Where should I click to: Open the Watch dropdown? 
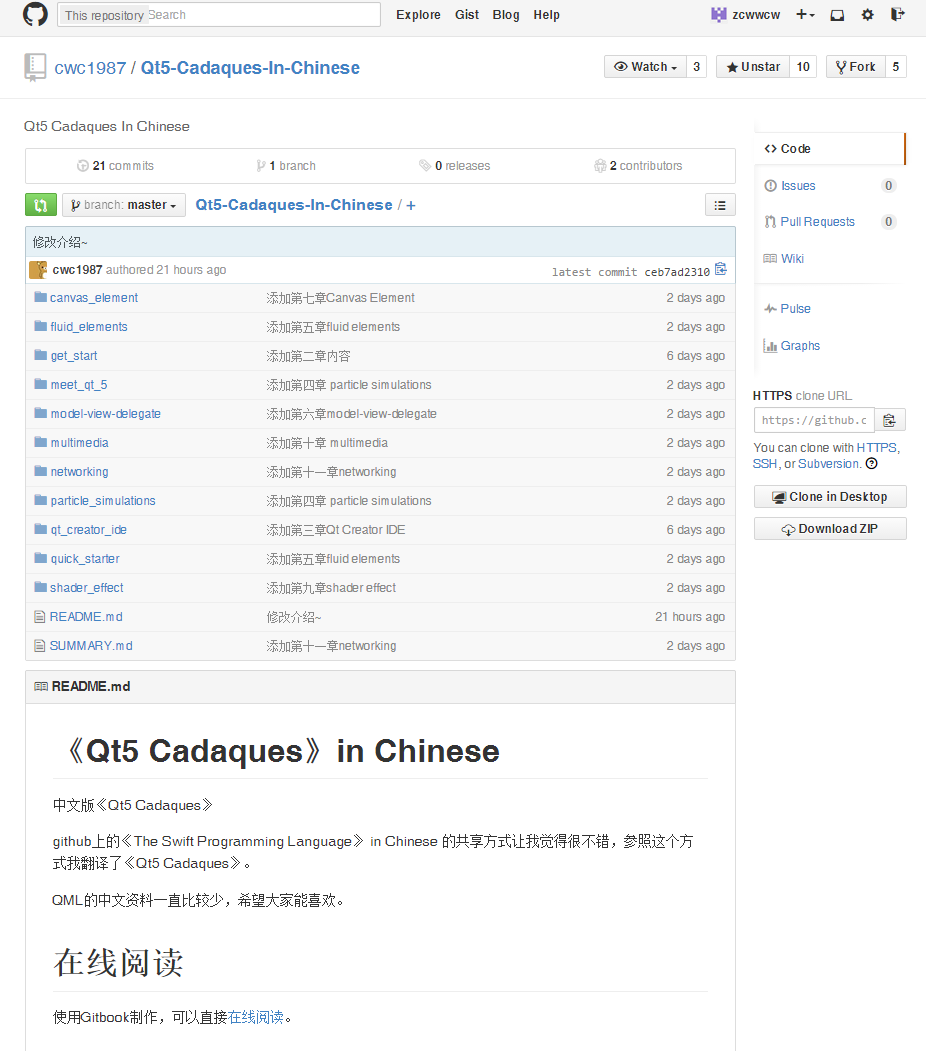pyautogui.click(x=645, y=66)
